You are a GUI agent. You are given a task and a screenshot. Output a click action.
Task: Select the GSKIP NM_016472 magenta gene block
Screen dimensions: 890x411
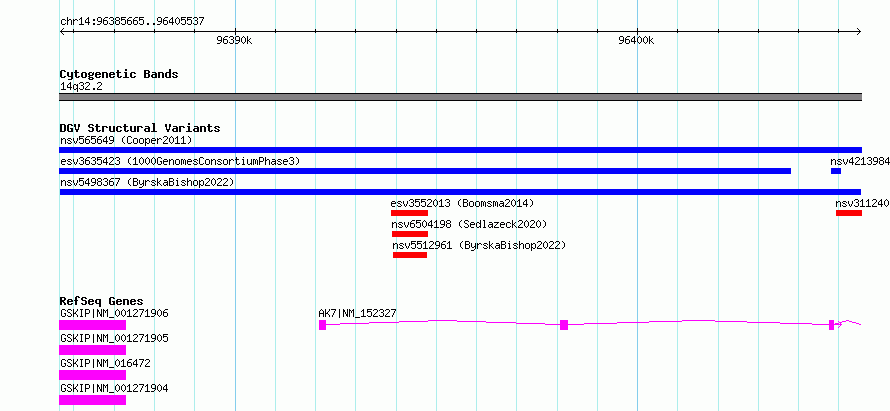[93, 375]
